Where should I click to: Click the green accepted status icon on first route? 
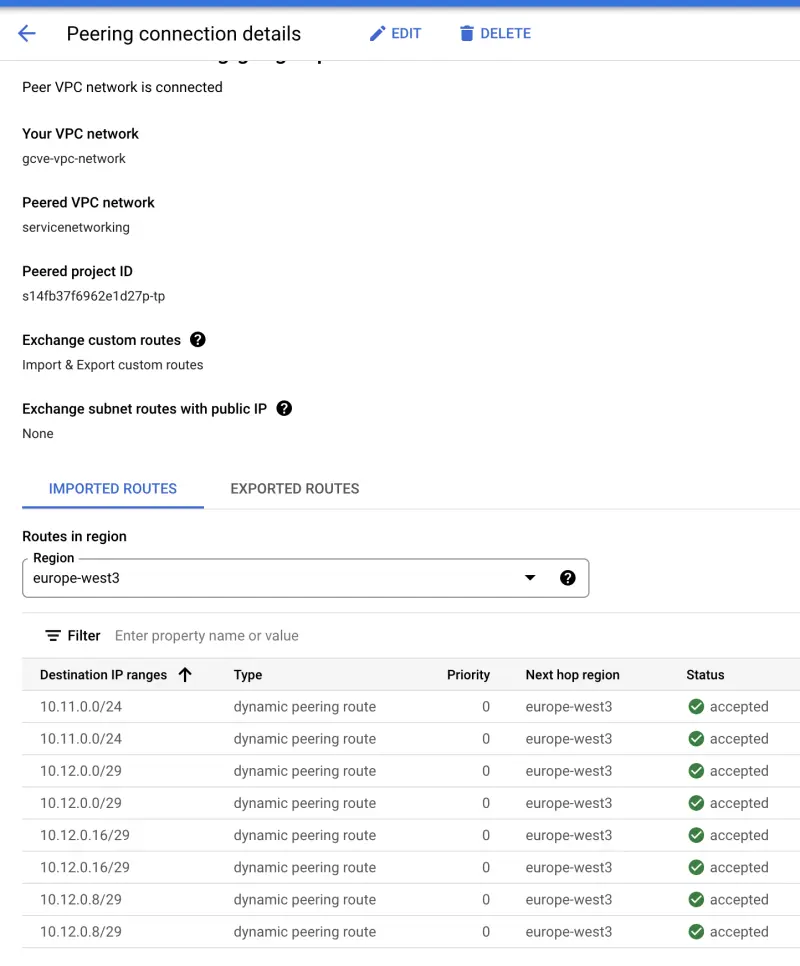point(697,706)
